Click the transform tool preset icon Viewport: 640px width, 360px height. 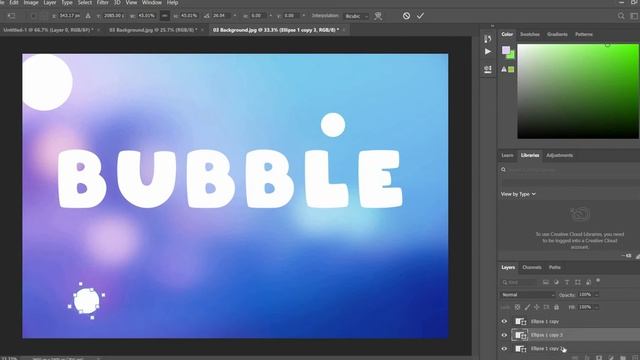[11, 16]
